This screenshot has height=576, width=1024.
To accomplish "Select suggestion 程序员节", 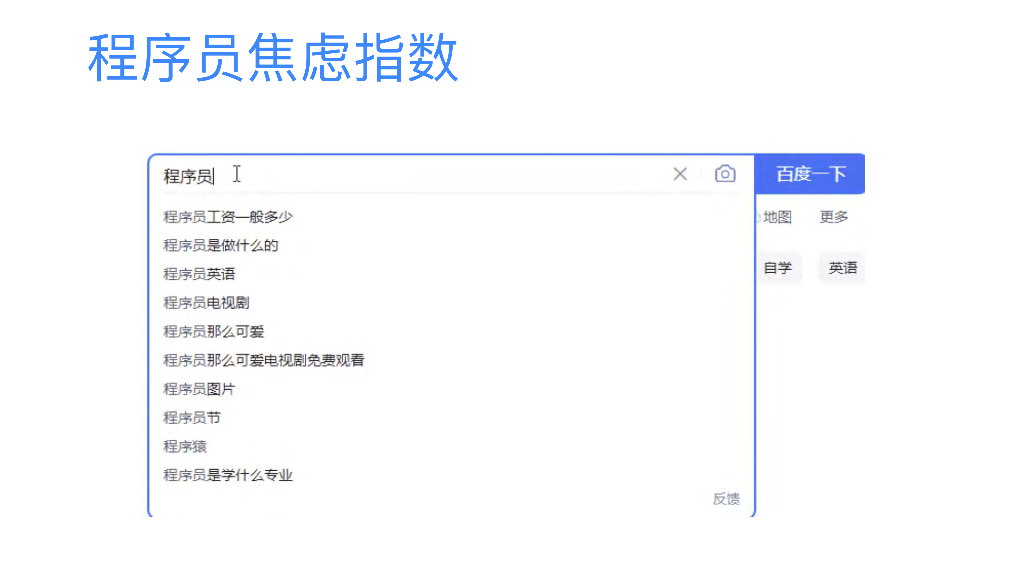I will tap(192, 418).
